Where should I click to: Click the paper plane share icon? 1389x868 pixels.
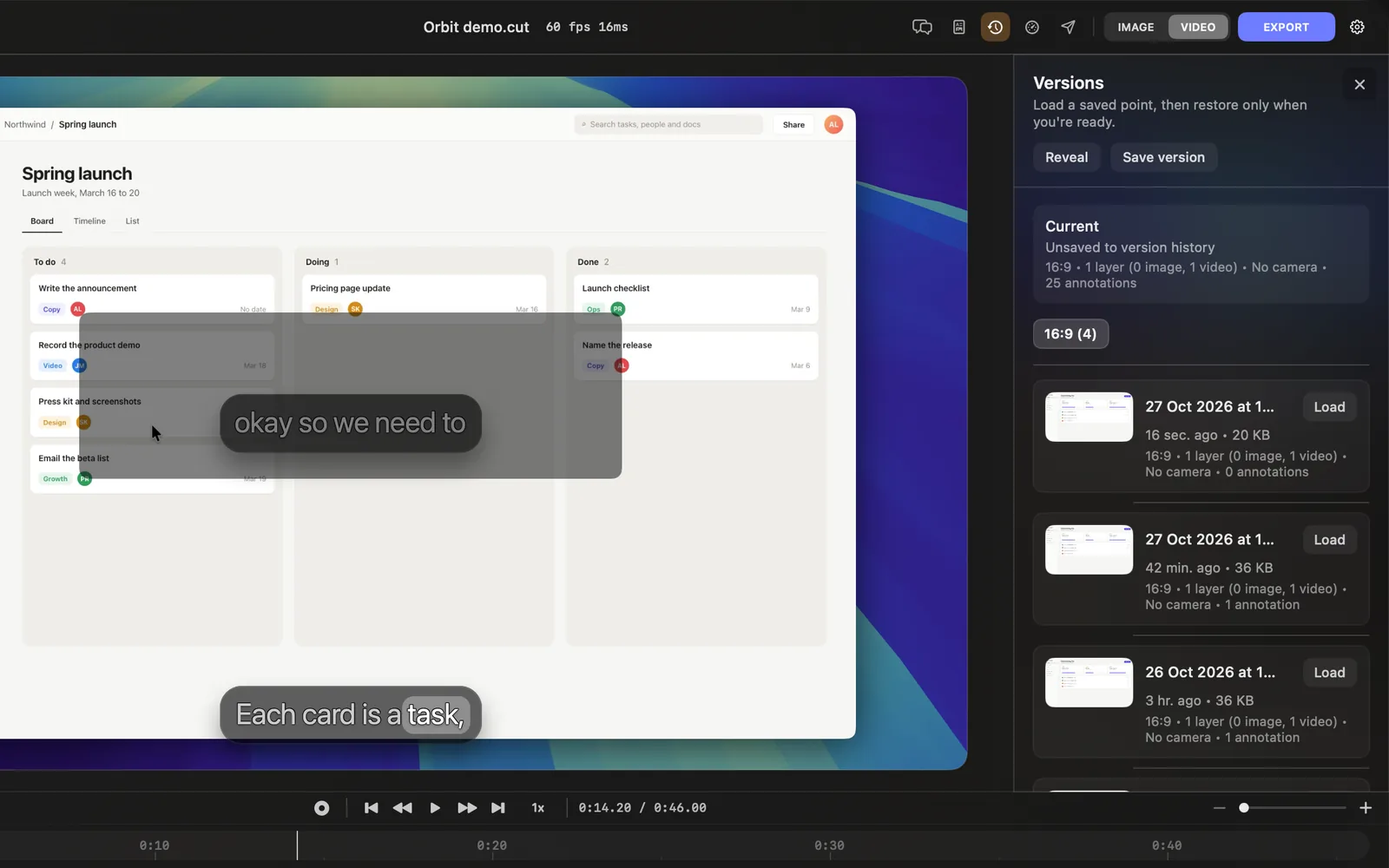coord(1069,27)
